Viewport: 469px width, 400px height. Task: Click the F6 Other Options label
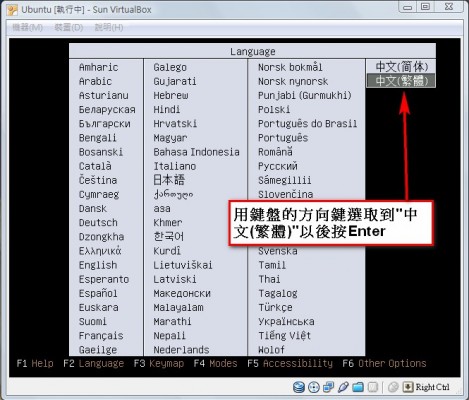point(384,363)
